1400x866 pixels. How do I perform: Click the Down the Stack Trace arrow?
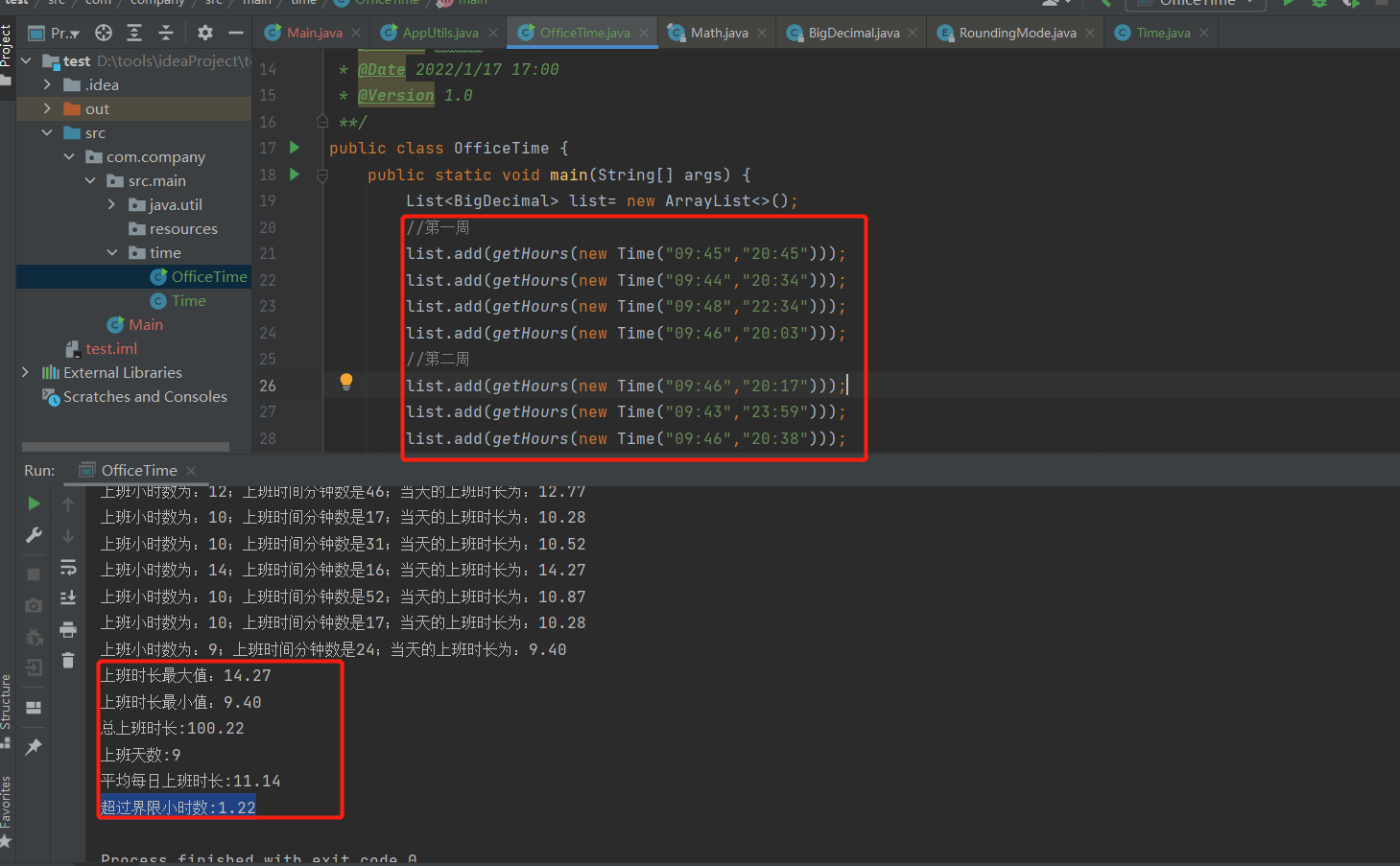click(68, 535)
